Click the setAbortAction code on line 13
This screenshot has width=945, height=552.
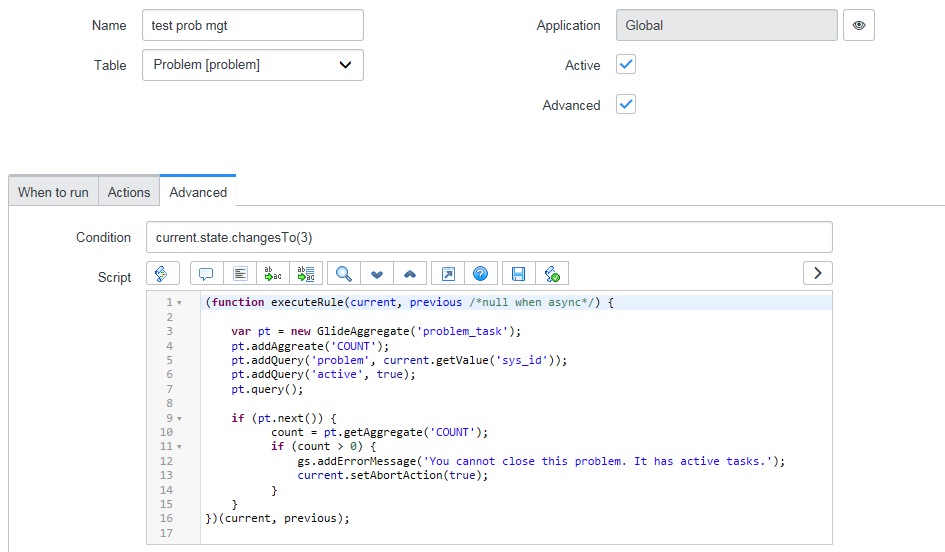click(x=392, y=475)
